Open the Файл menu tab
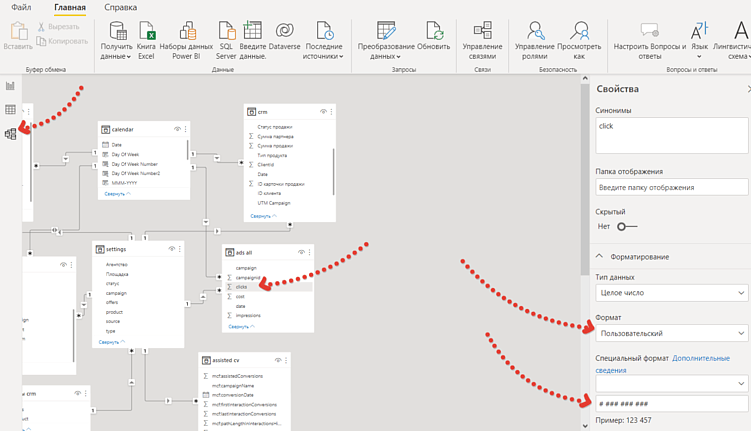 pyautogui.click(x=20, y=7)
